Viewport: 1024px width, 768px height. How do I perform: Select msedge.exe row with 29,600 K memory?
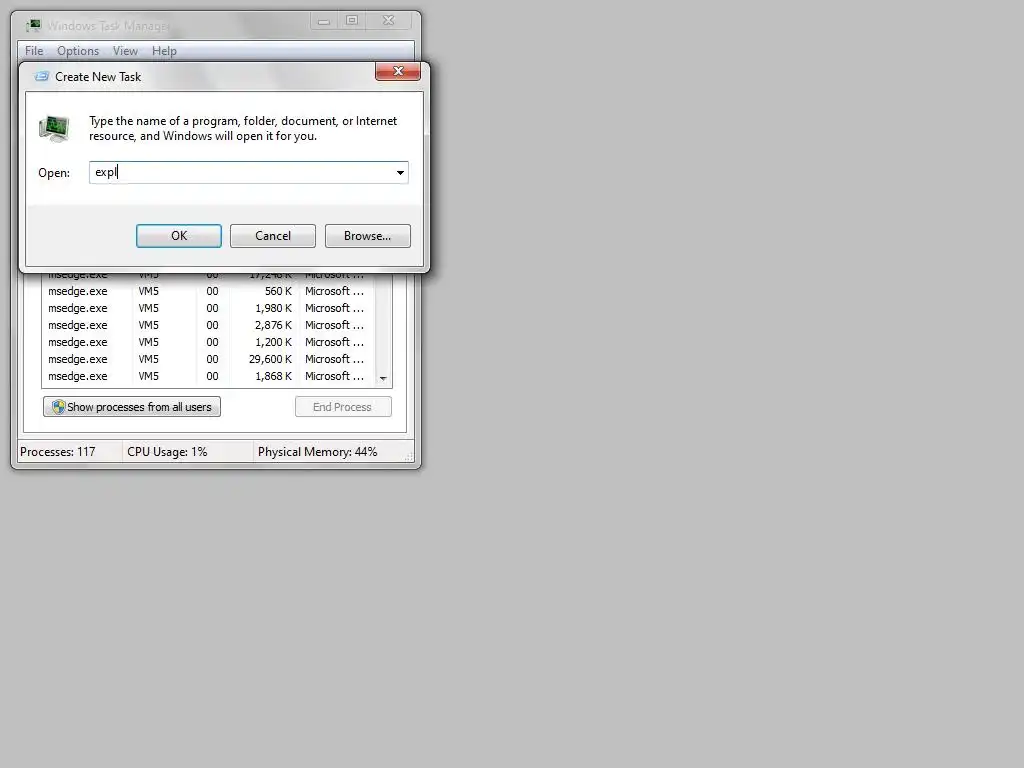[209, 359]
